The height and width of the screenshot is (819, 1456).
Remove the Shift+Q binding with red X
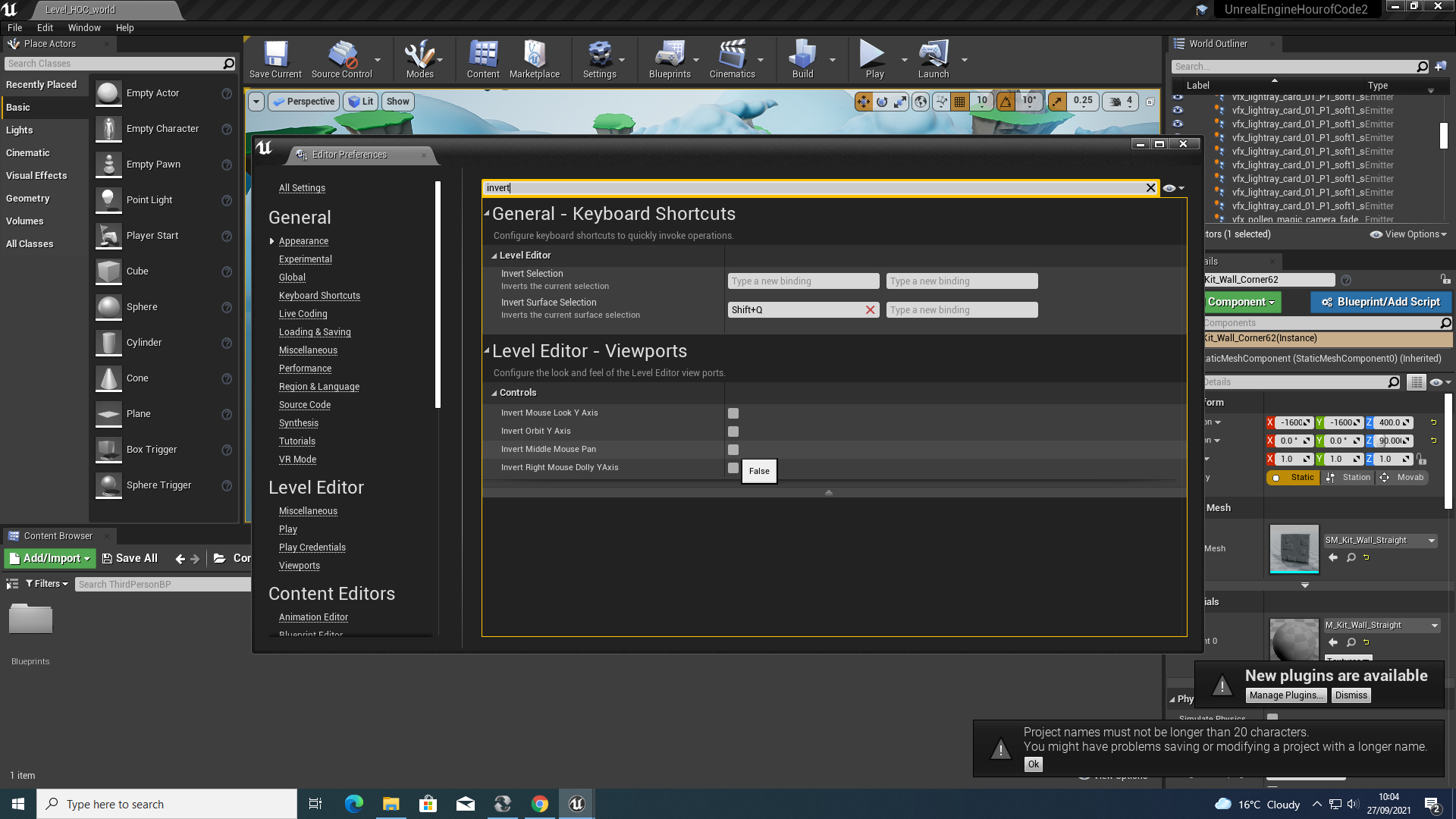871,310
